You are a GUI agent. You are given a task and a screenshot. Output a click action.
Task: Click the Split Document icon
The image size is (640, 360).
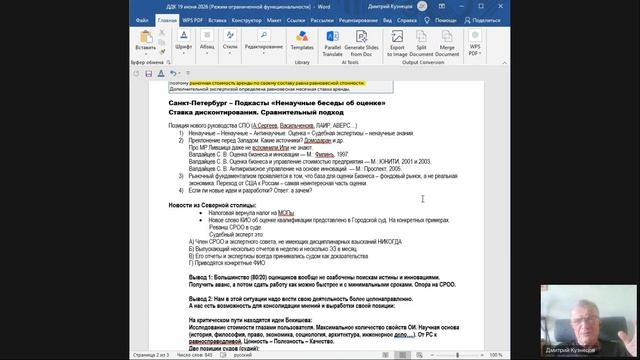click(421, 36)
